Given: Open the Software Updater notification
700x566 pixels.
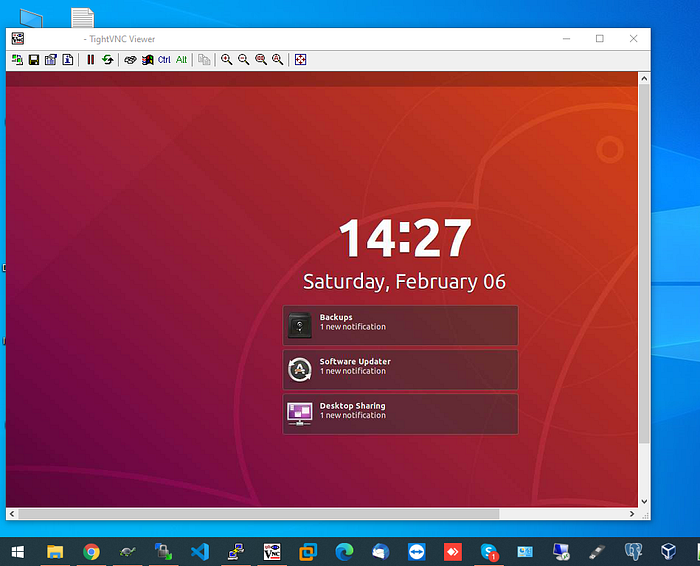Looking at the screenshot, I should click(x=400, y=370).
